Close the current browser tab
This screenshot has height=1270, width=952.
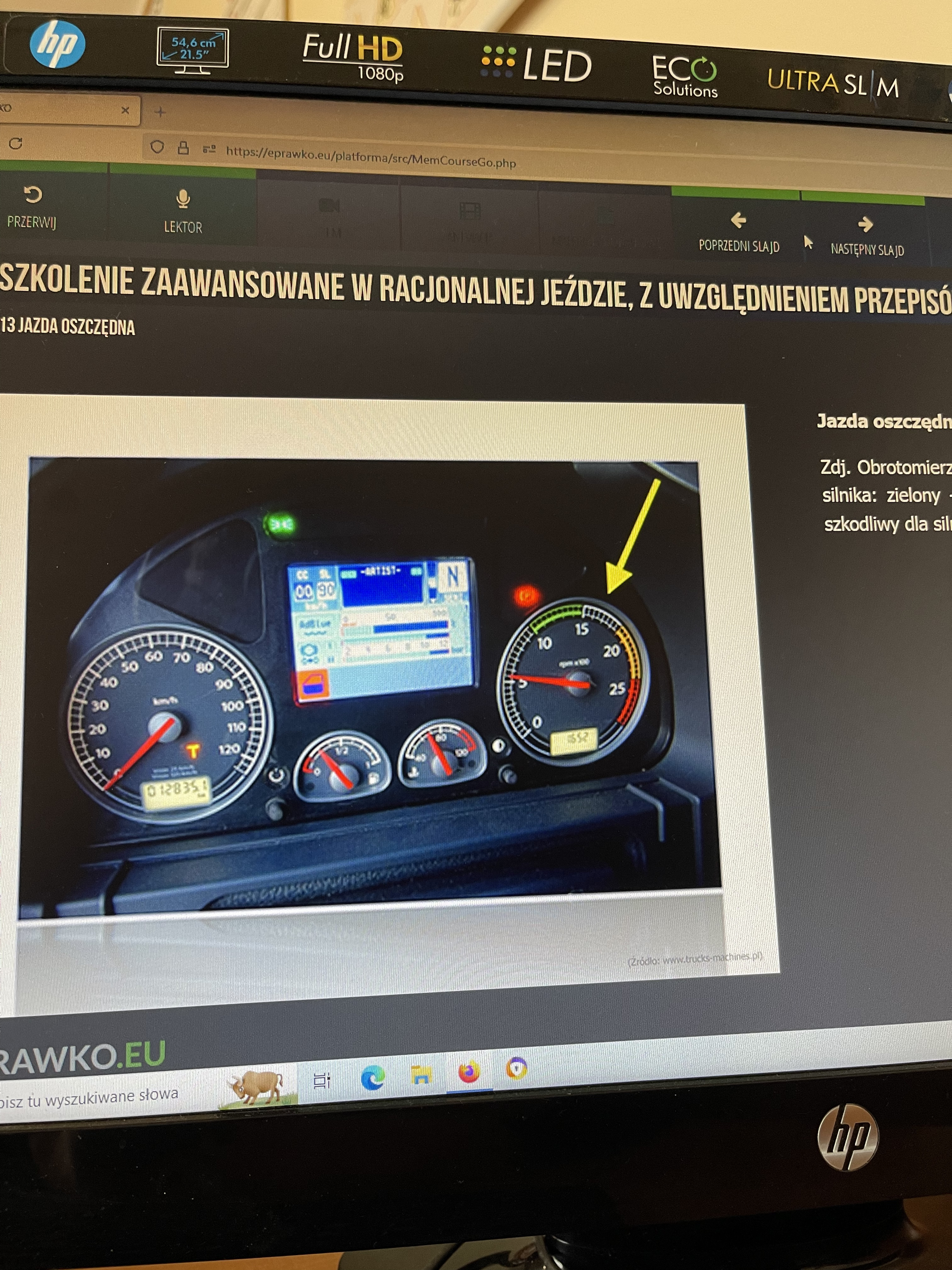pos(125,110)
